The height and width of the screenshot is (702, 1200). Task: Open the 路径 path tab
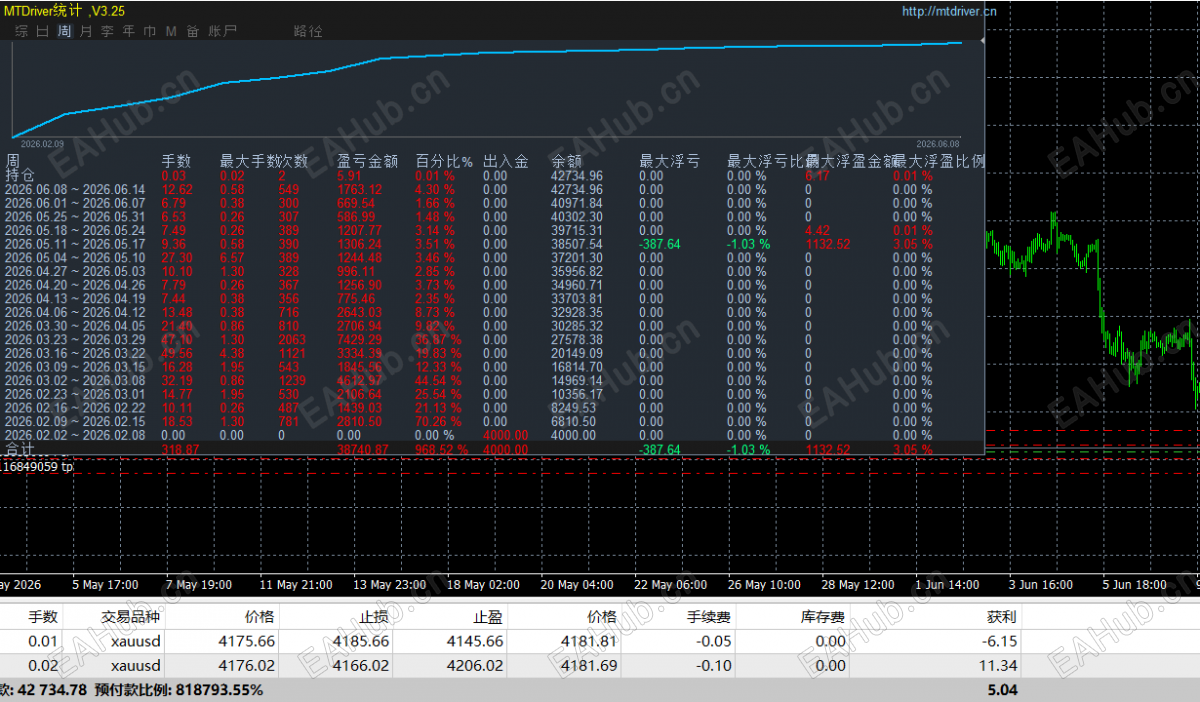click(x=308, y=31)
